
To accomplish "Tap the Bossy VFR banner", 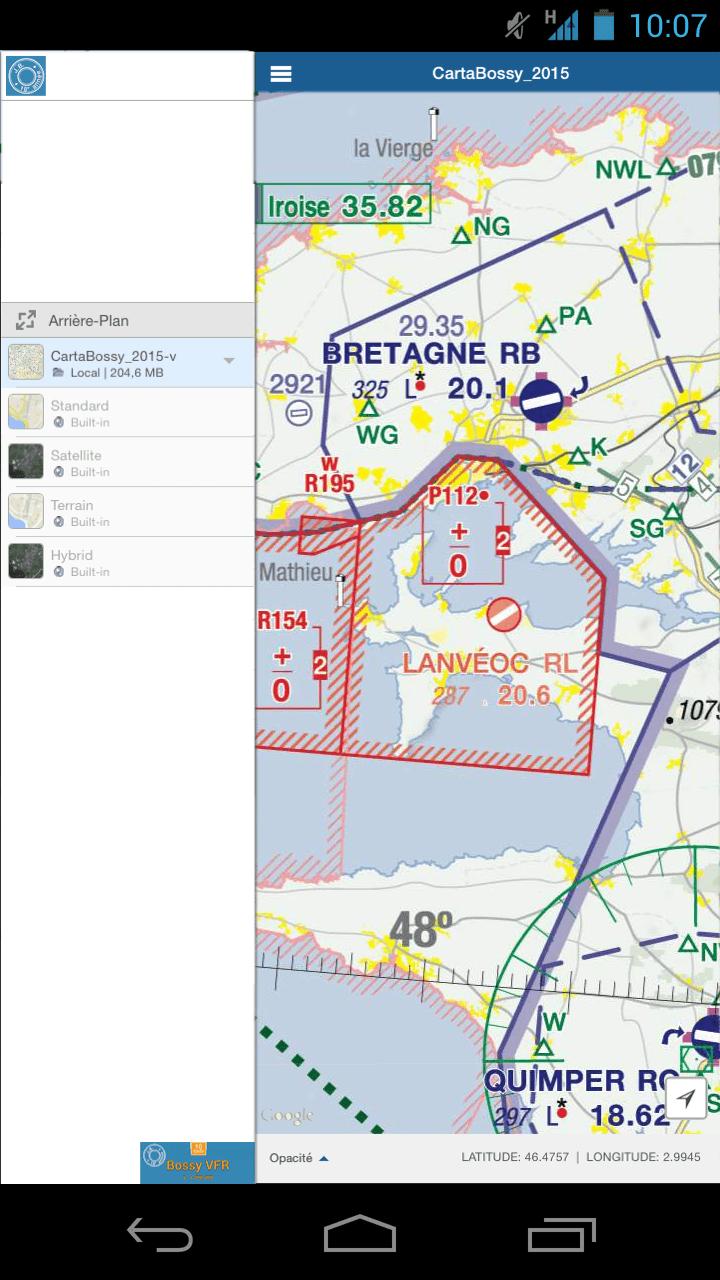I will (197, 1163).
